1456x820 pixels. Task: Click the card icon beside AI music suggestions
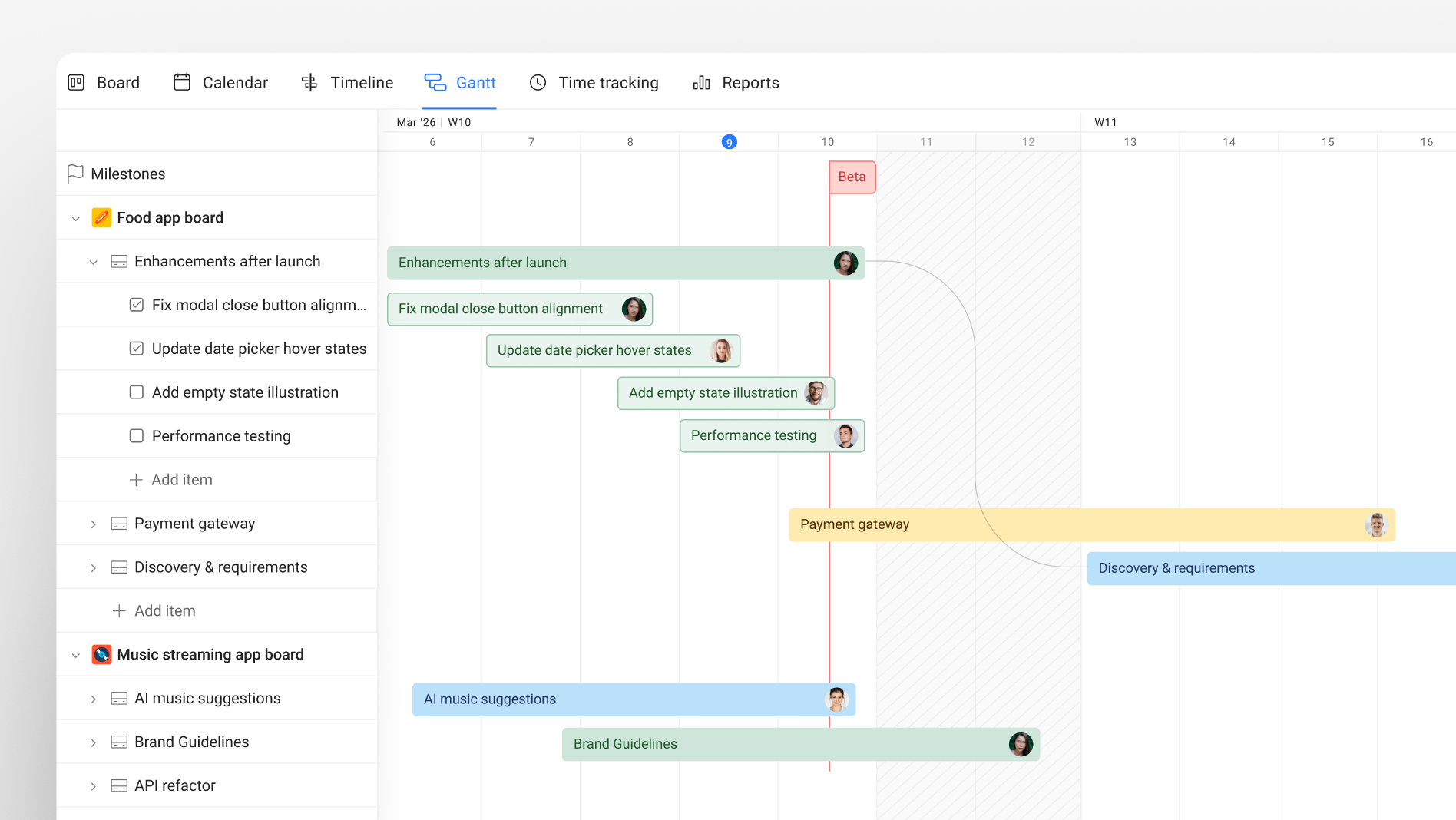coord(119,699)
